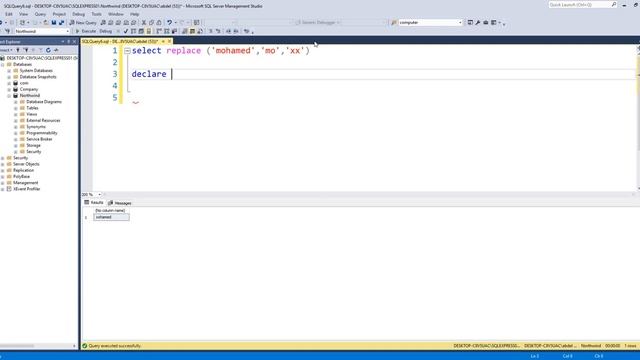Image resolution: width=640 pixels, height=360 pixels.
Task: Open the Tools menu
Action: click(96, 14)
